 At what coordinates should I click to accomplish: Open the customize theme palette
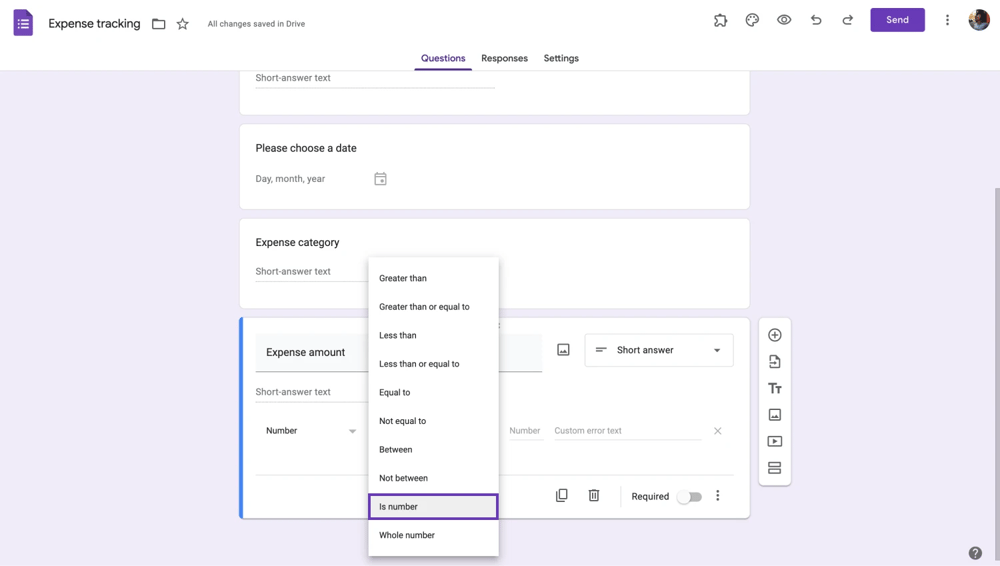tap(752, 20)
